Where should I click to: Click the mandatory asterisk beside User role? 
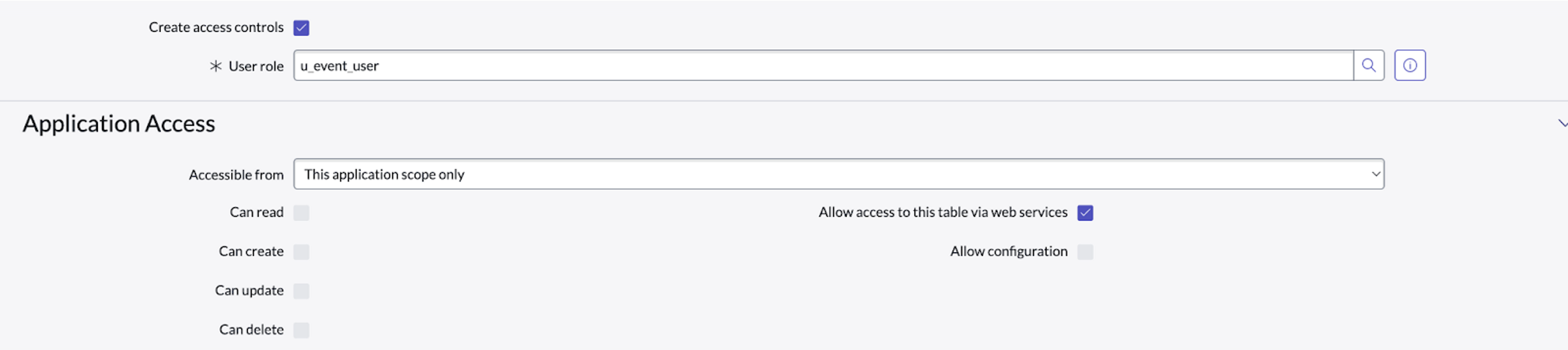coord(216,66)
